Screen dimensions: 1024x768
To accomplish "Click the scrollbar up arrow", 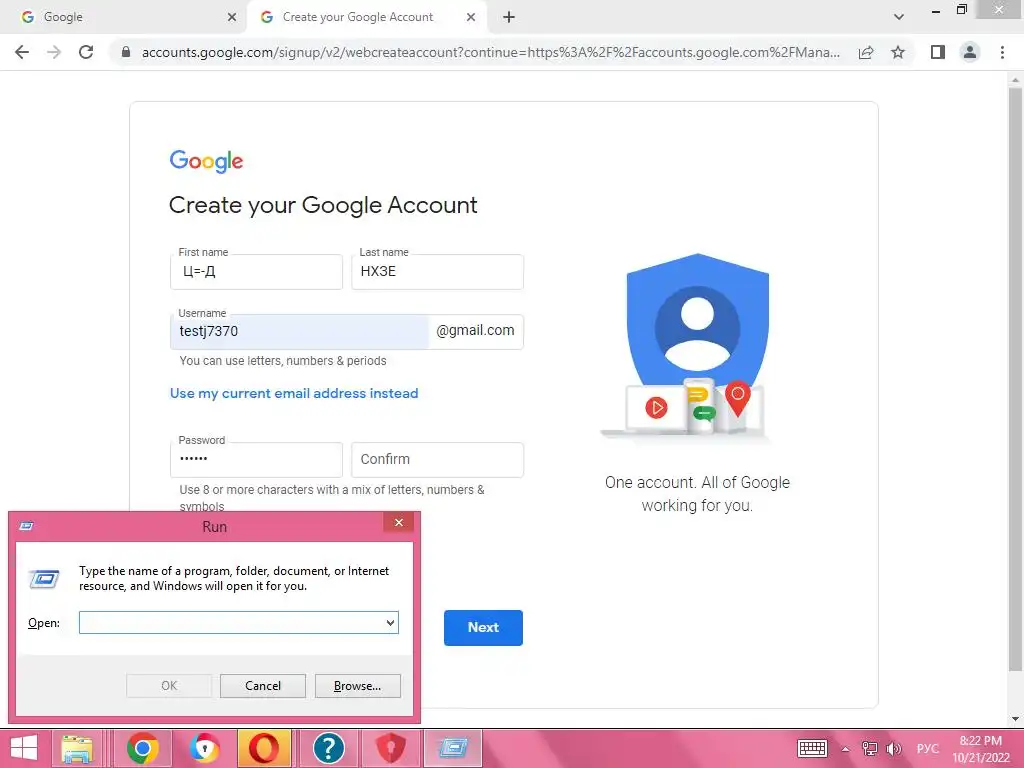I will click(x=1015, y=79).
